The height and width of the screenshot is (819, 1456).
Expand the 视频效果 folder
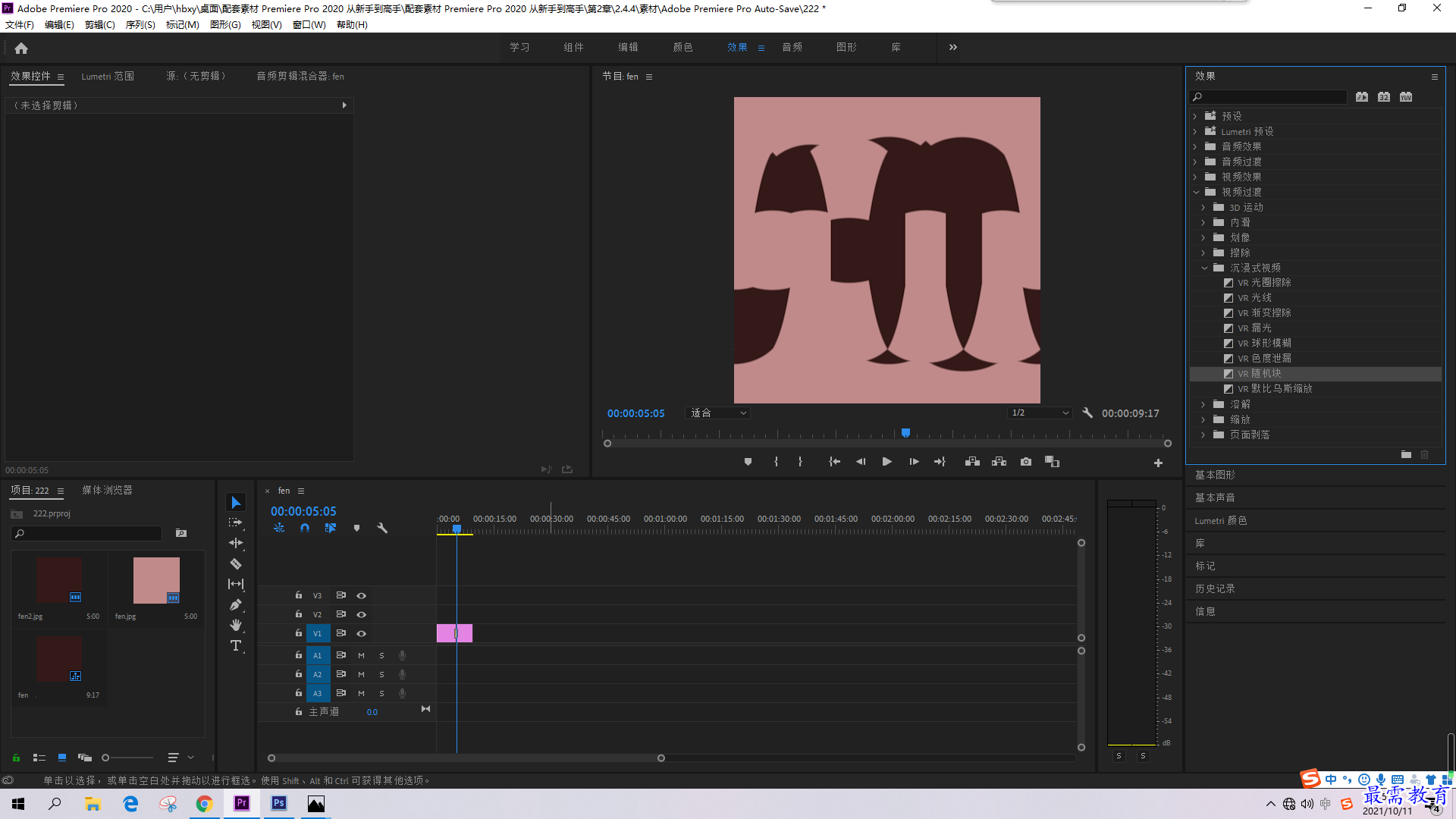pyautogui.click(x=1195, y=177)
